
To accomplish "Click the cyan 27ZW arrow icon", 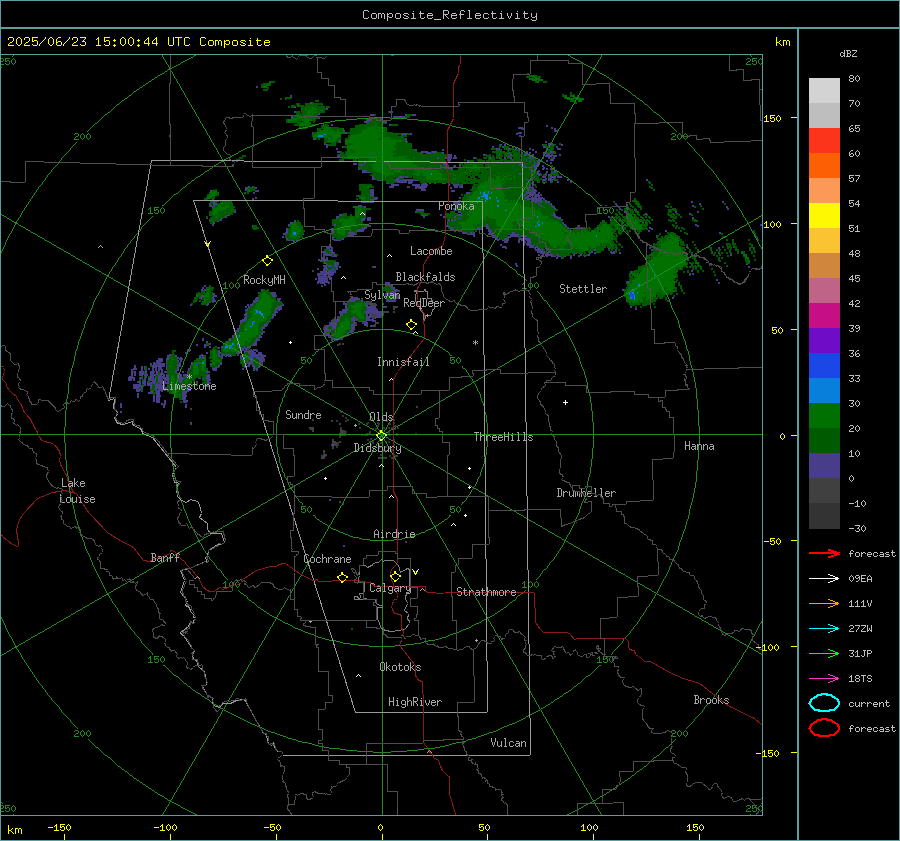I will [x=824, y=629].
